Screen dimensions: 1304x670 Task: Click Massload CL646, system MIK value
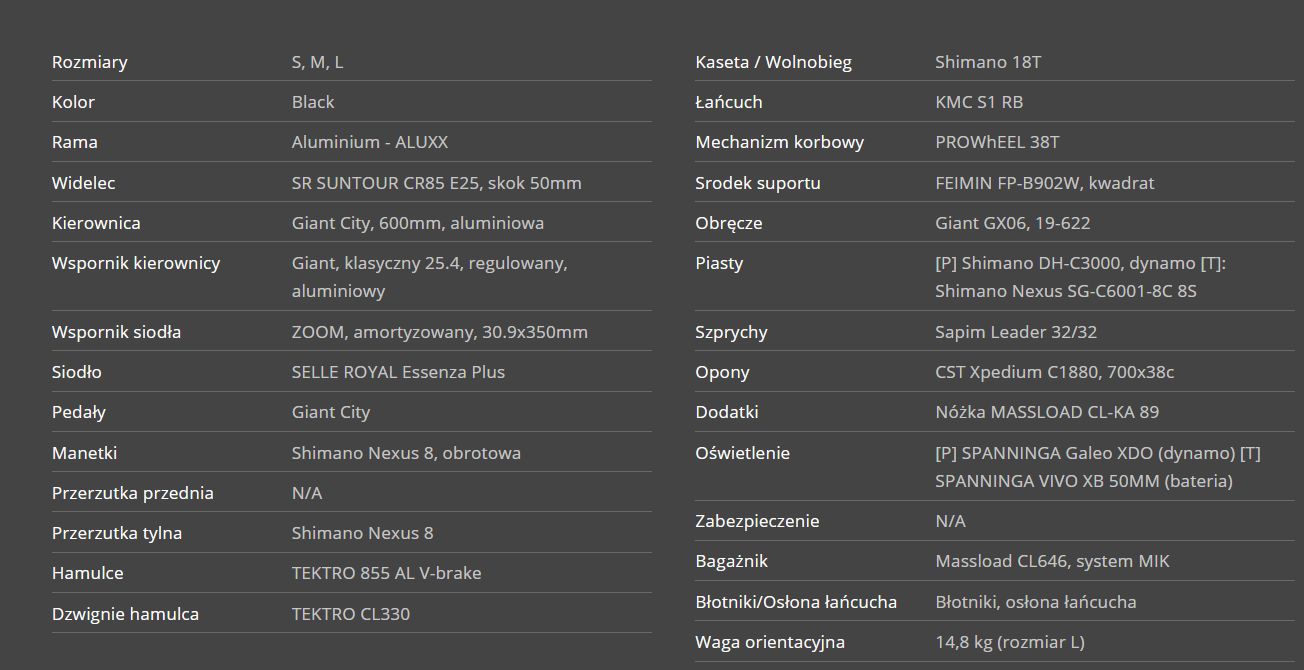1052,562
